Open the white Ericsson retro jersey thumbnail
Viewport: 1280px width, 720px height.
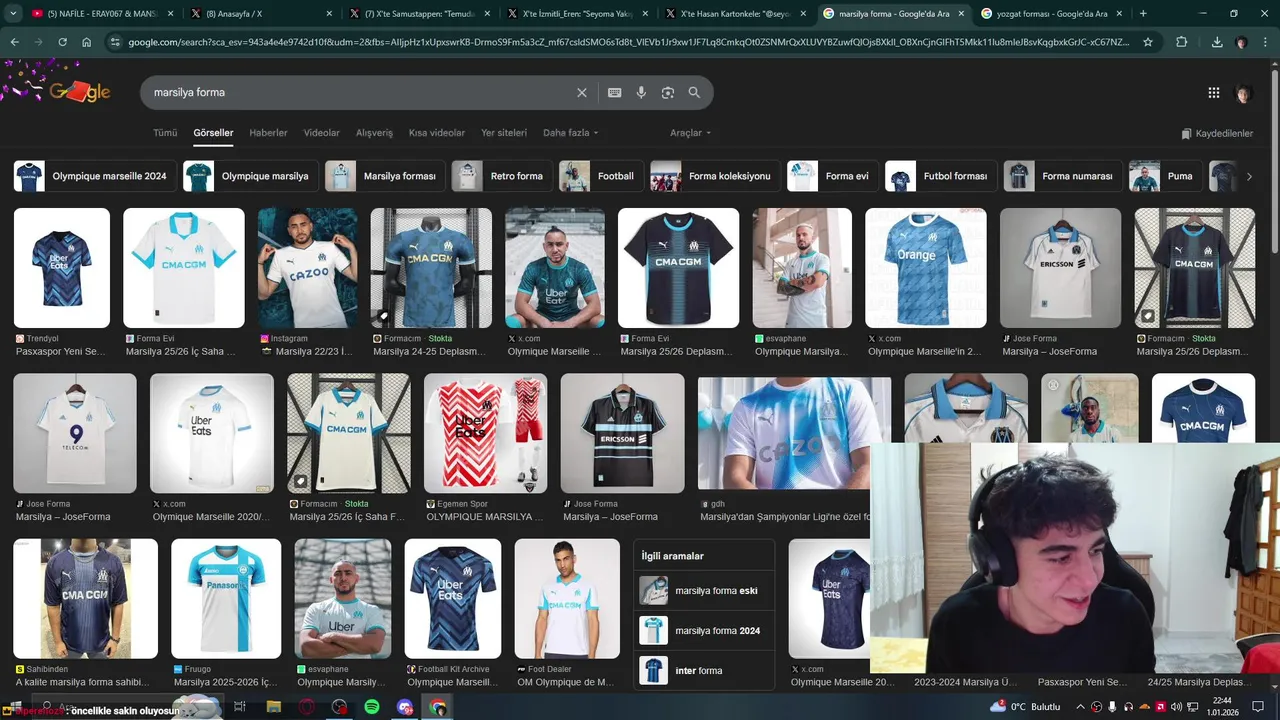click(x=1060, y=268)
